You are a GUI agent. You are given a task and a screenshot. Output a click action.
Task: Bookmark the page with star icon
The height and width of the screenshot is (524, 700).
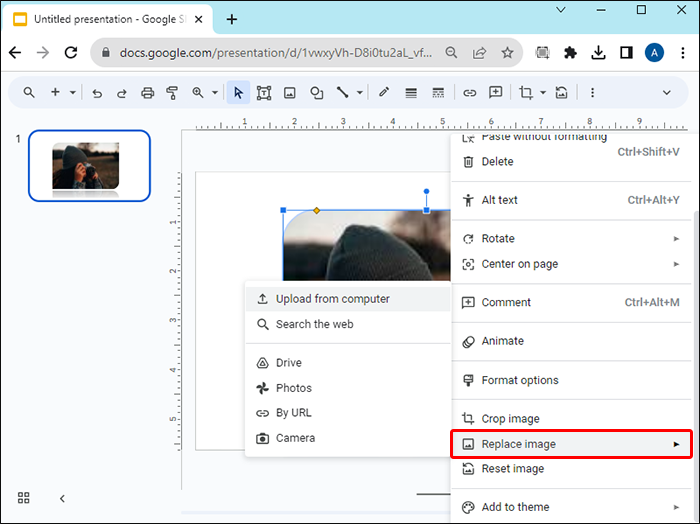[507, 53]
